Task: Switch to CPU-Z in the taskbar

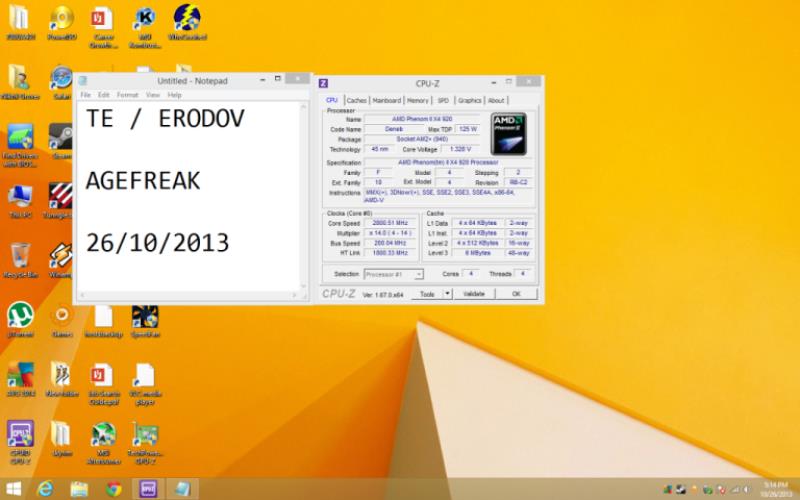Action: (x=148, y=488)
